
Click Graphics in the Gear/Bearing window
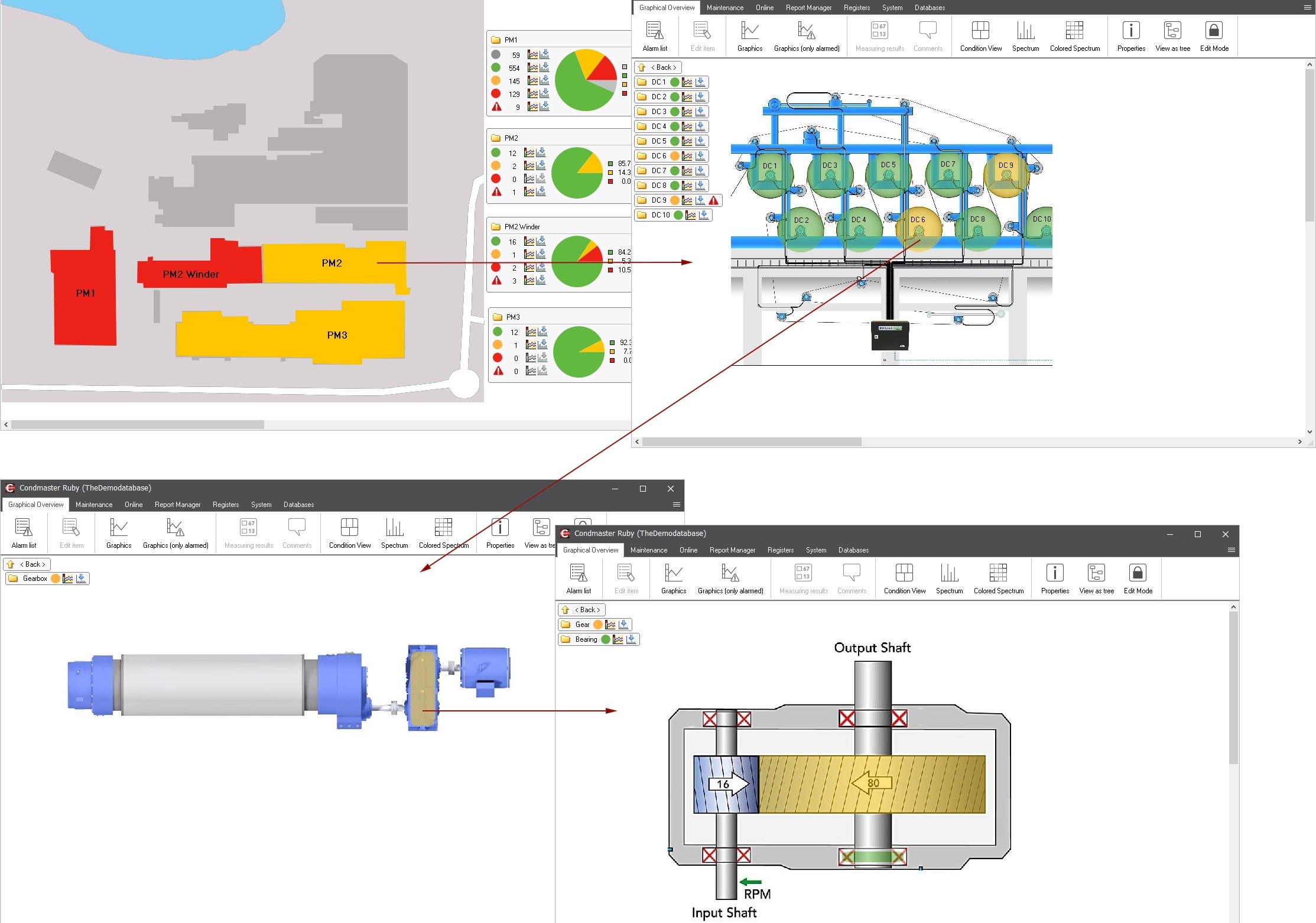click(x=673, y=578)
